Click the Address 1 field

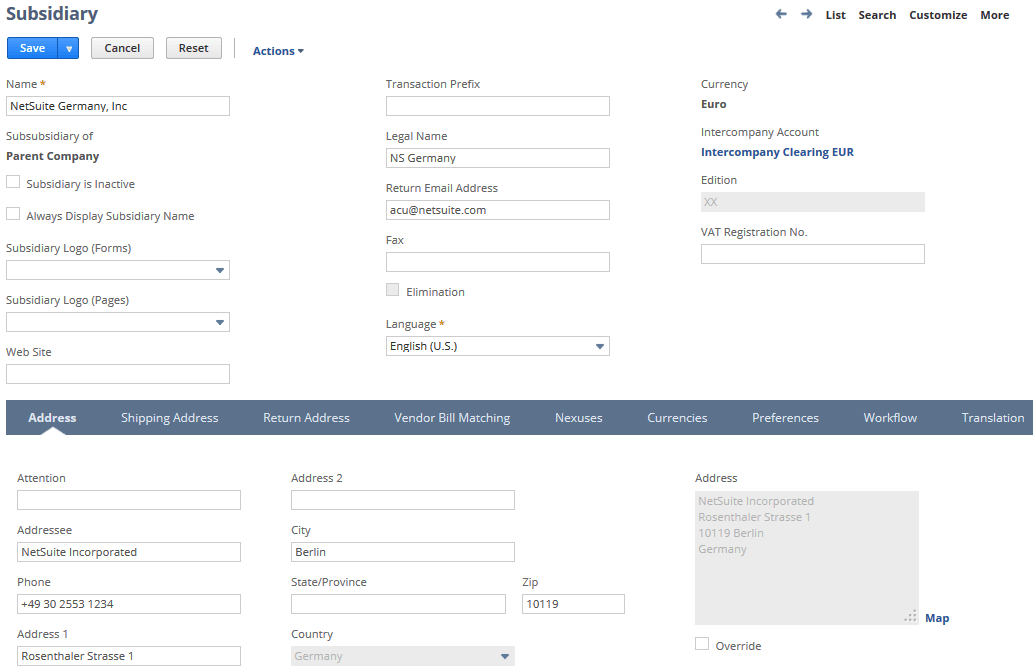point(128,656)
